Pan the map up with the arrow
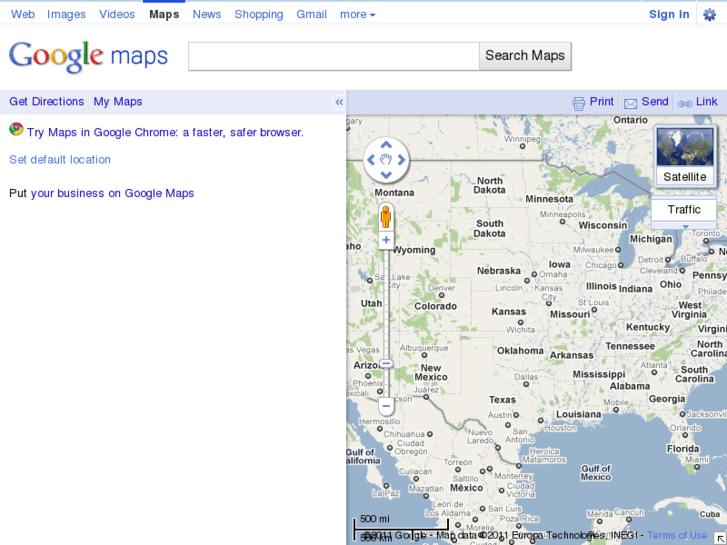The image size is (727, 545). pyautogui.click(x=386, y=145)
